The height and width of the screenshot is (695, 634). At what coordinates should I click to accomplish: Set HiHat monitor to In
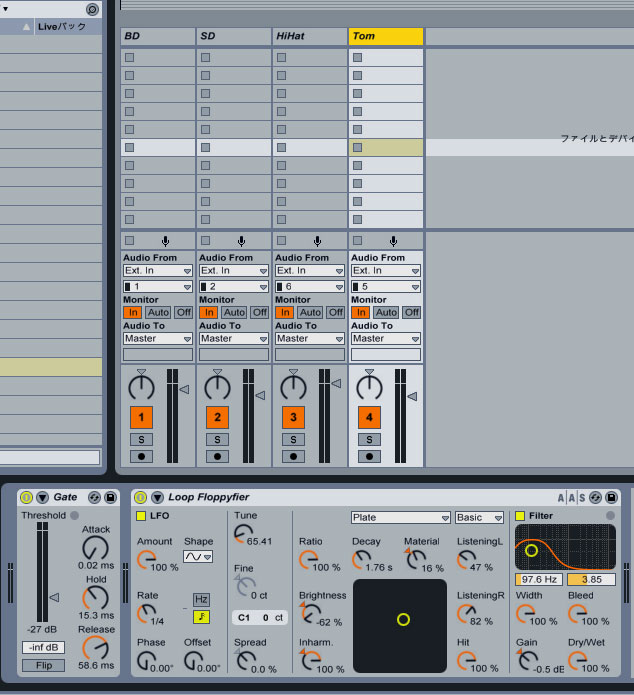click(x=285, y=312)
